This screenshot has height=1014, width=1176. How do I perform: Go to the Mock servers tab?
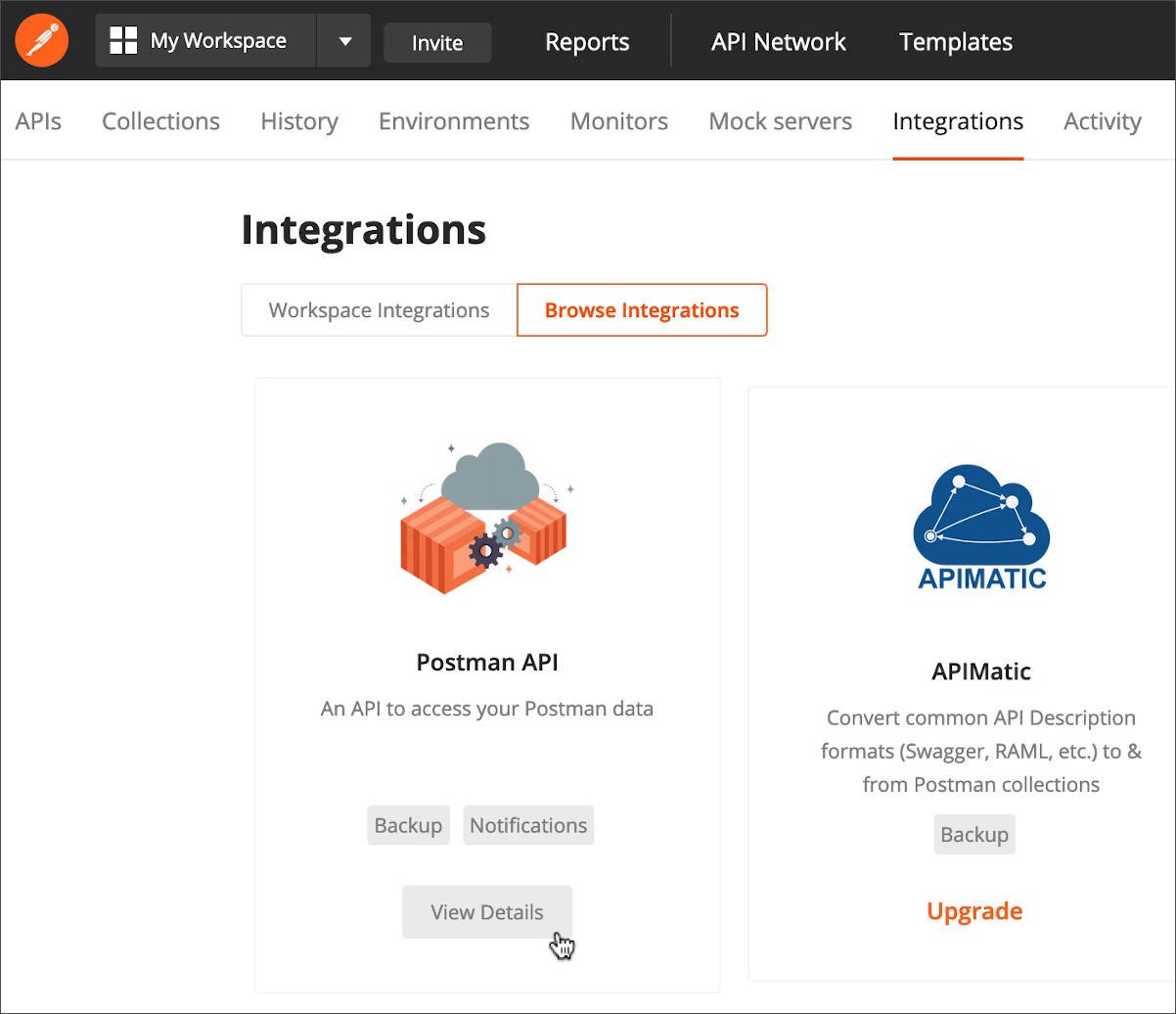781,121
